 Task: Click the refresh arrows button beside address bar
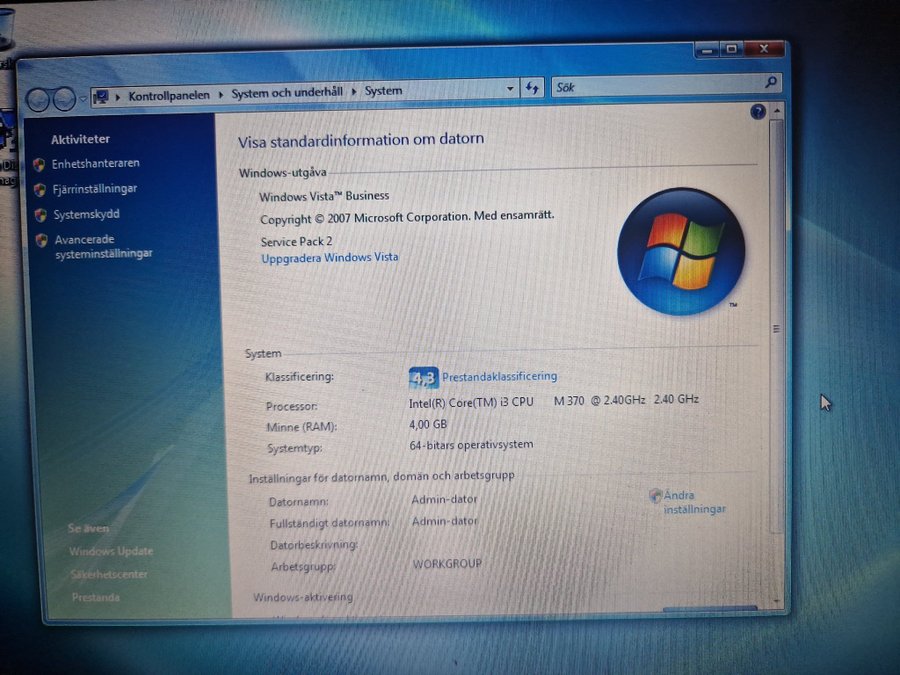(532, 88)
